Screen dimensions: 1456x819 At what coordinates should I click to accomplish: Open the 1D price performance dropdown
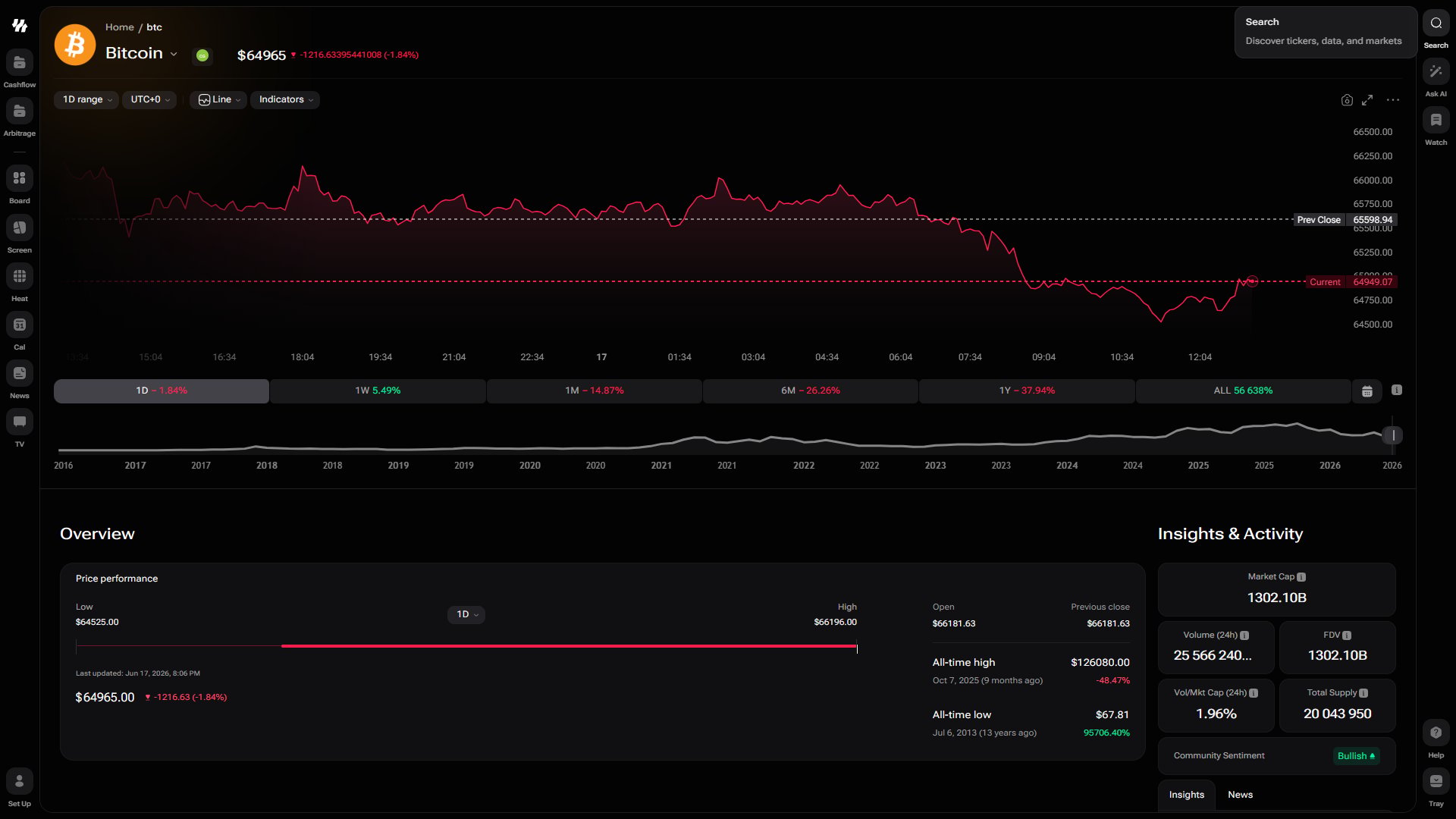click(x=466, y=614)
